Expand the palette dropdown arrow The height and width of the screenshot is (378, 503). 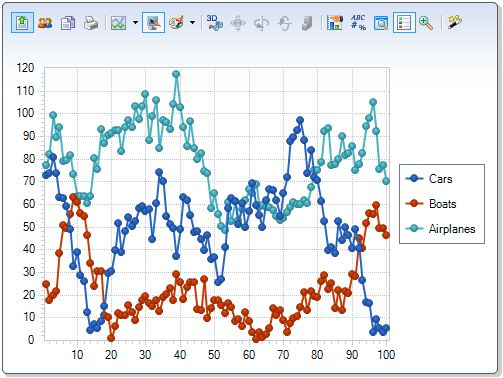pyautogui.click(x=192, y=23)
